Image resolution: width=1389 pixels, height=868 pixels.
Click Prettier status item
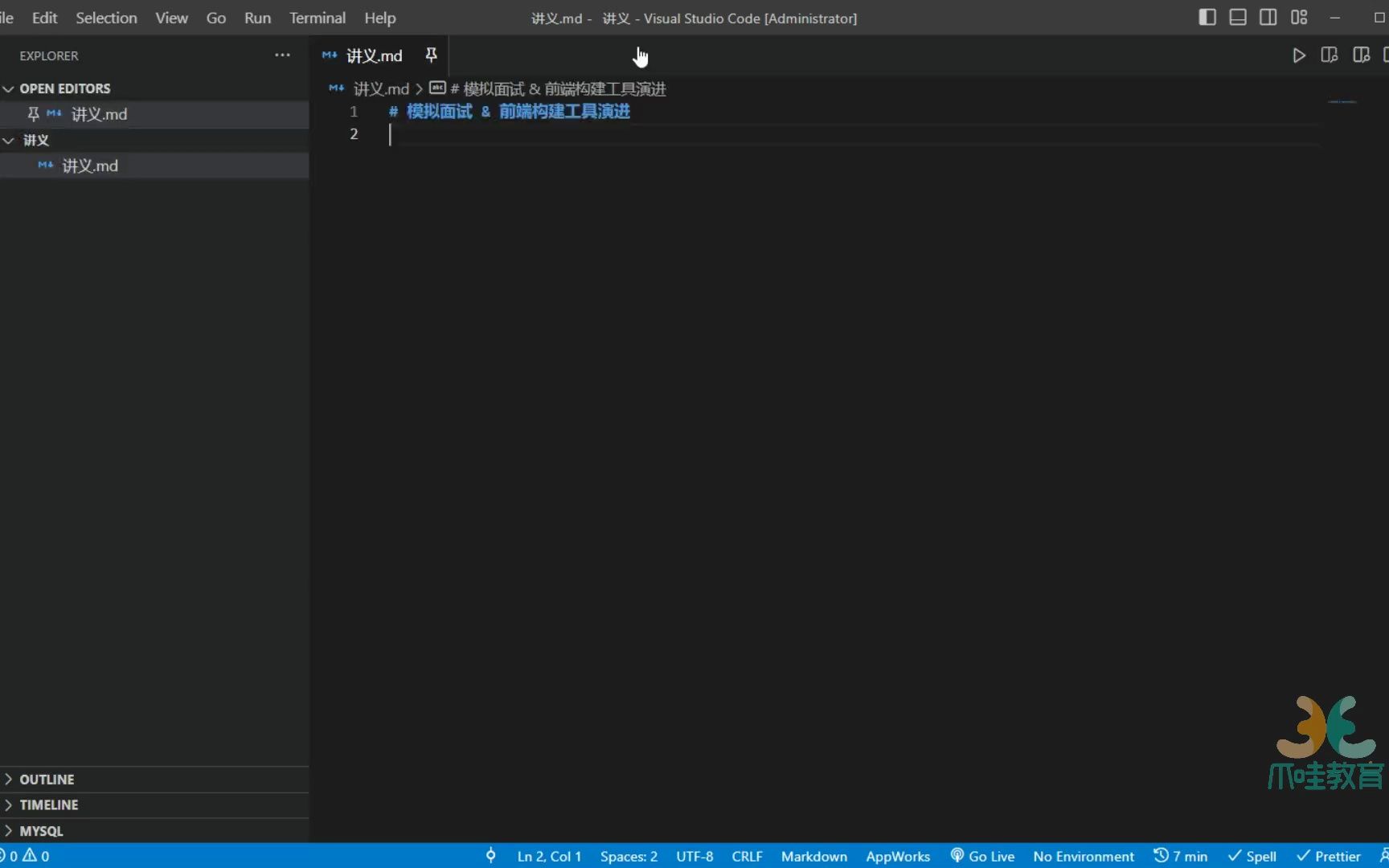(1328, 856)
